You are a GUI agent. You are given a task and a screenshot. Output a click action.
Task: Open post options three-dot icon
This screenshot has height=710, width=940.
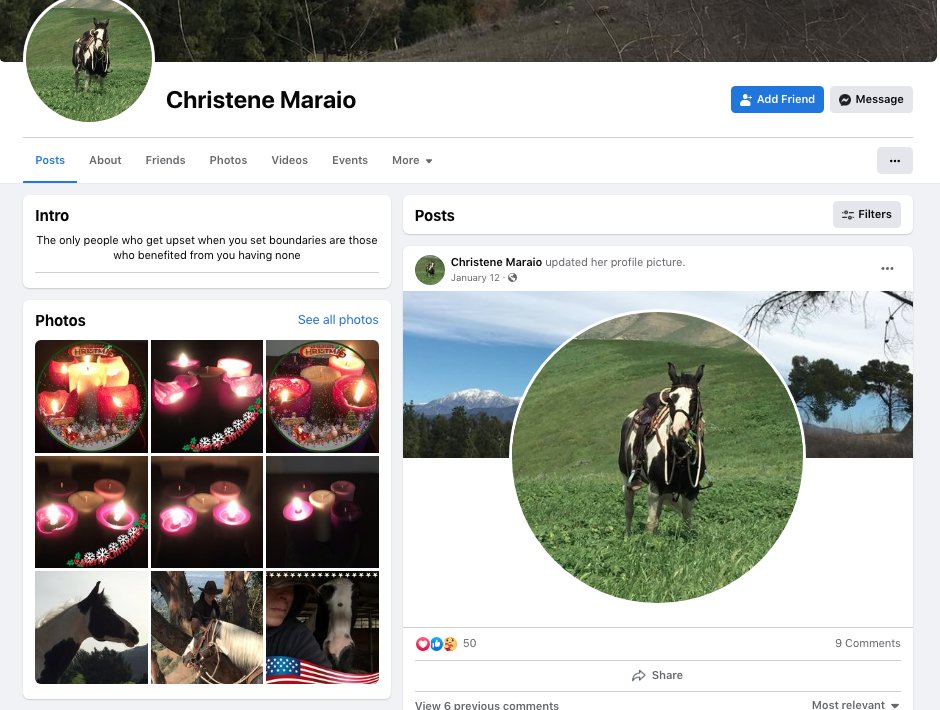click(887, 269)
